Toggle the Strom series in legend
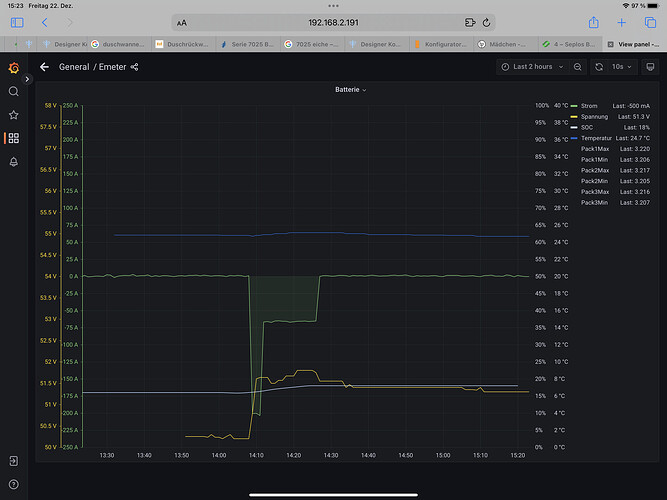The height and width of the screenshot is (500, 667). 588,105
